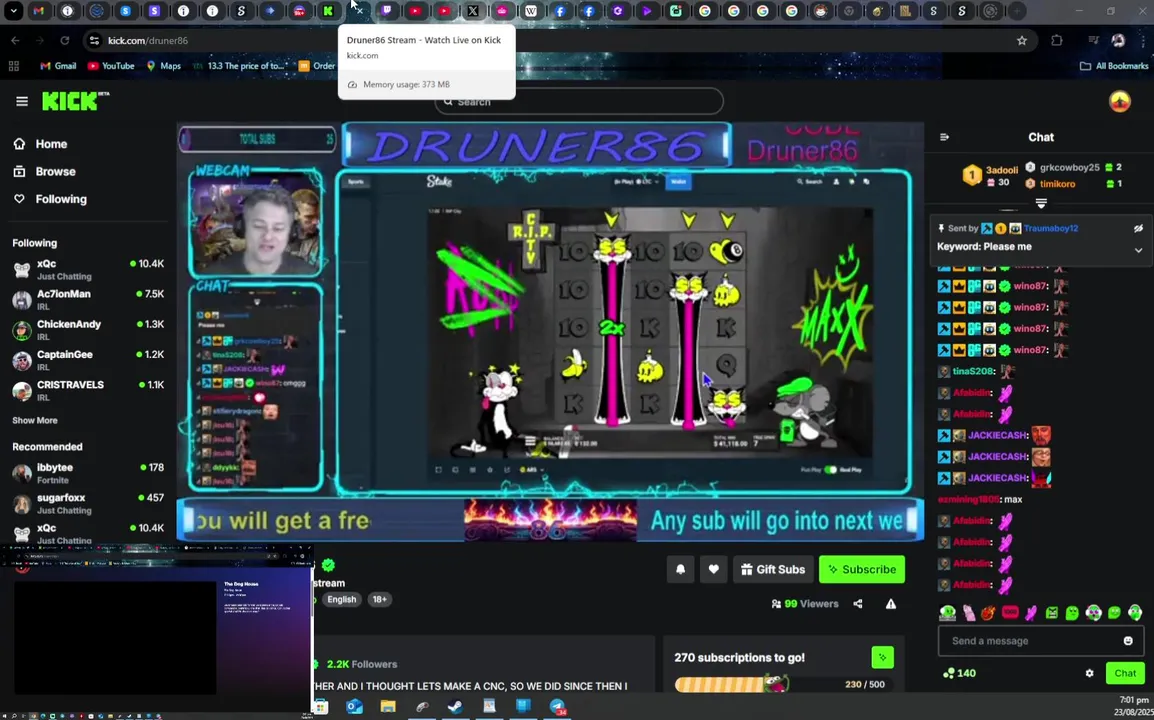This screenshot has height=720, width=1154.
Task: Click the 99 Viewers count
Action: [804, 604]
